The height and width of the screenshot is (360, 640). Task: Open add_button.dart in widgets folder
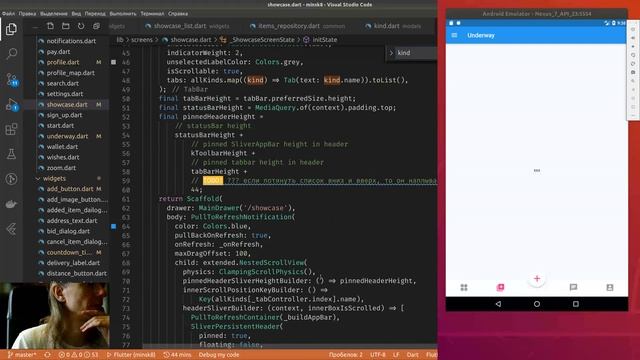70,189
